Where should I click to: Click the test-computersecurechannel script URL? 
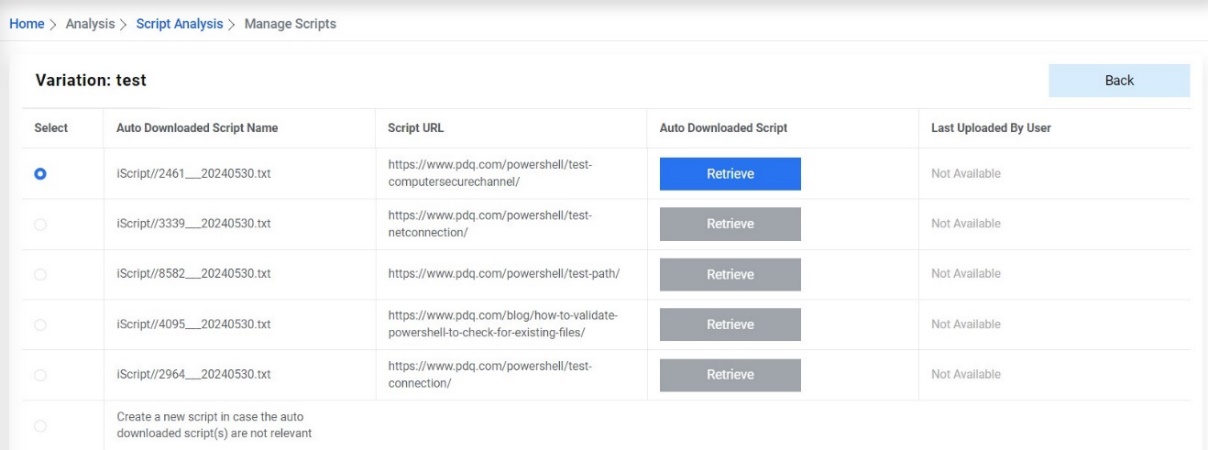click(x=491, y=174)
